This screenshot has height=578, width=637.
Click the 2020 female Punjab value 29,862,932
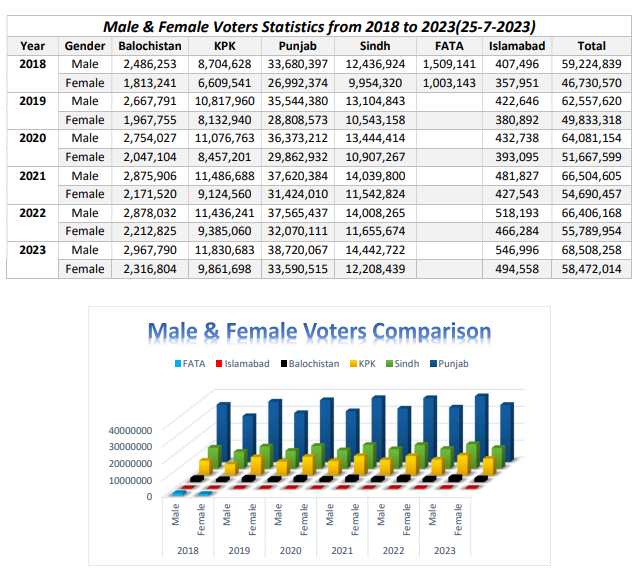click(303, 157)
